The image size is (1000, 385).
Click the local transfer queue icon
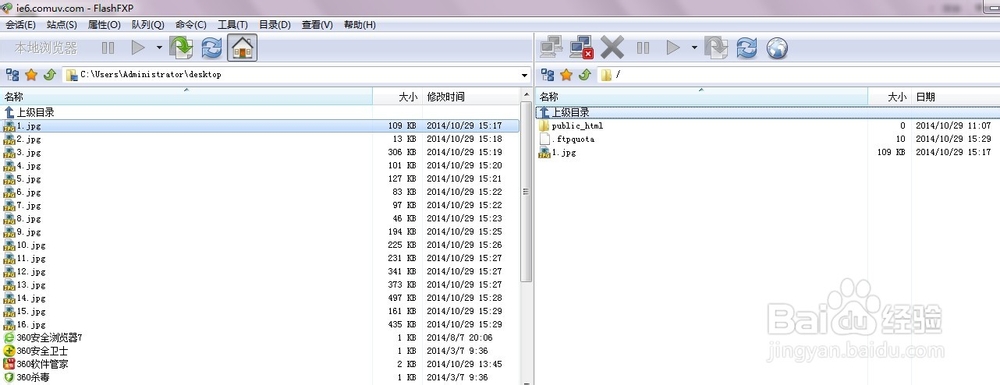tap(180, 48)
